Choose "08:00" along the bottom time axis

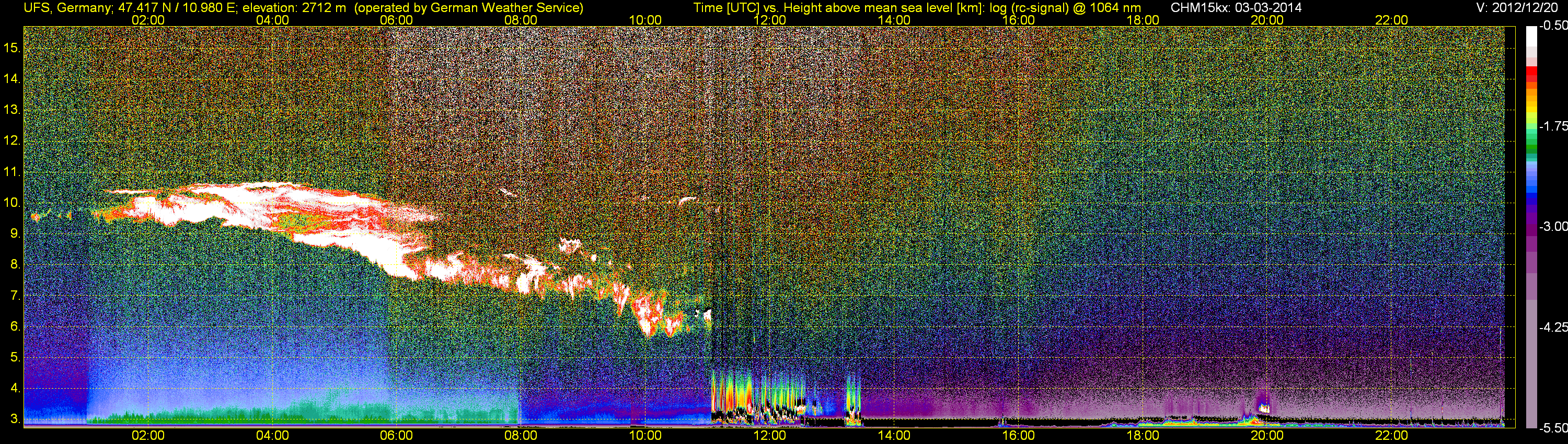pos(521,436)
